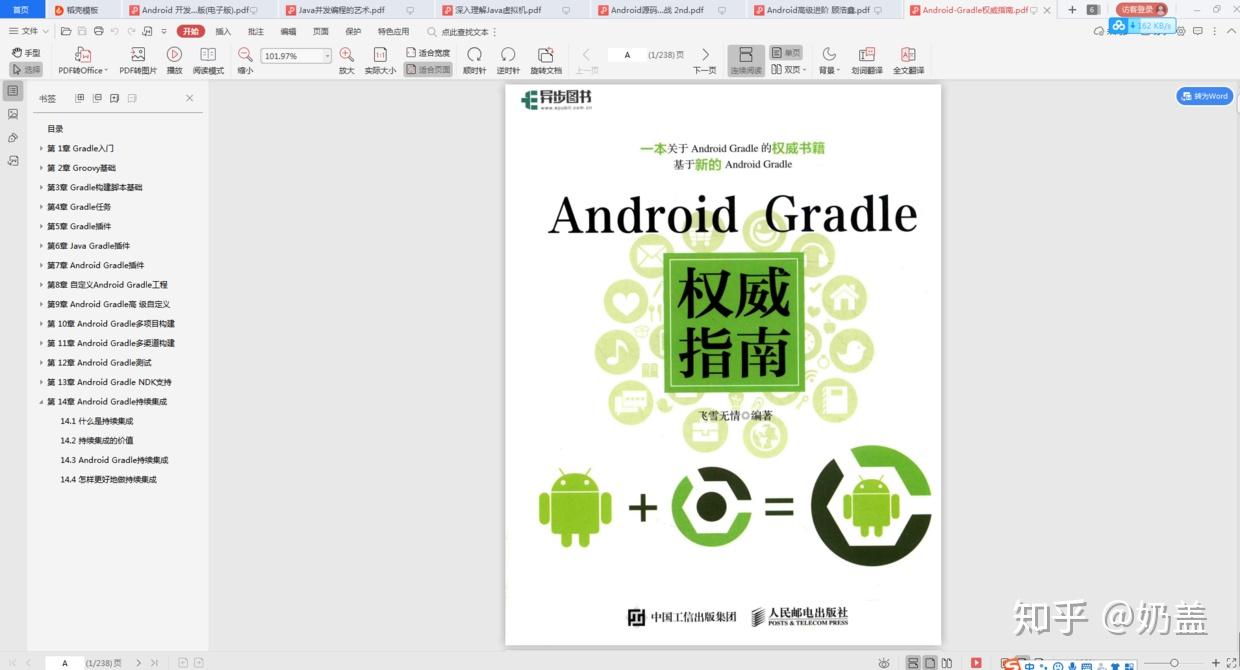Close the 书签 bookmarks panel
The image size is (1240, 670).
(190, 98)
